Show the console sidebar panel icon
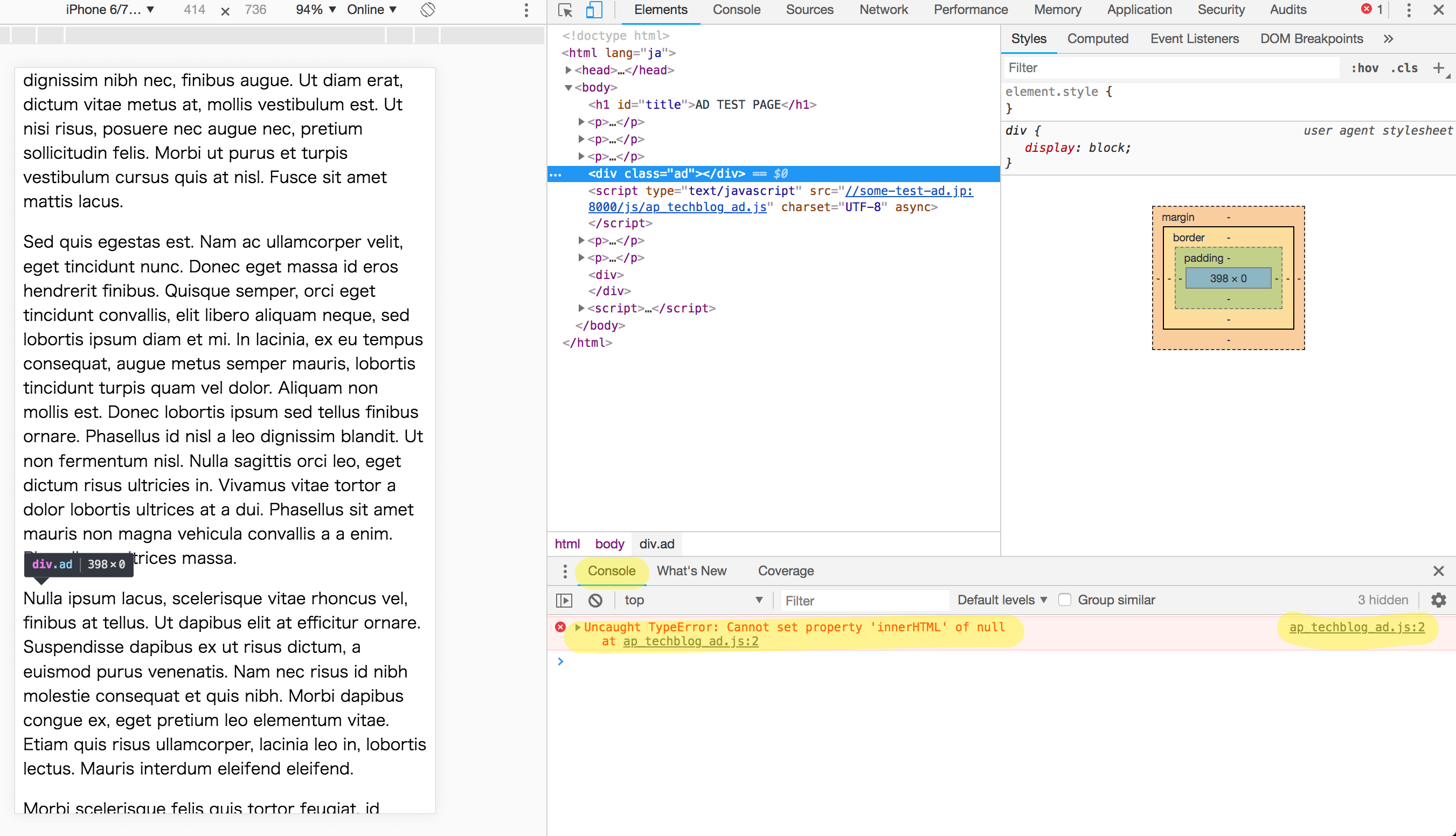 pos(565,600)
